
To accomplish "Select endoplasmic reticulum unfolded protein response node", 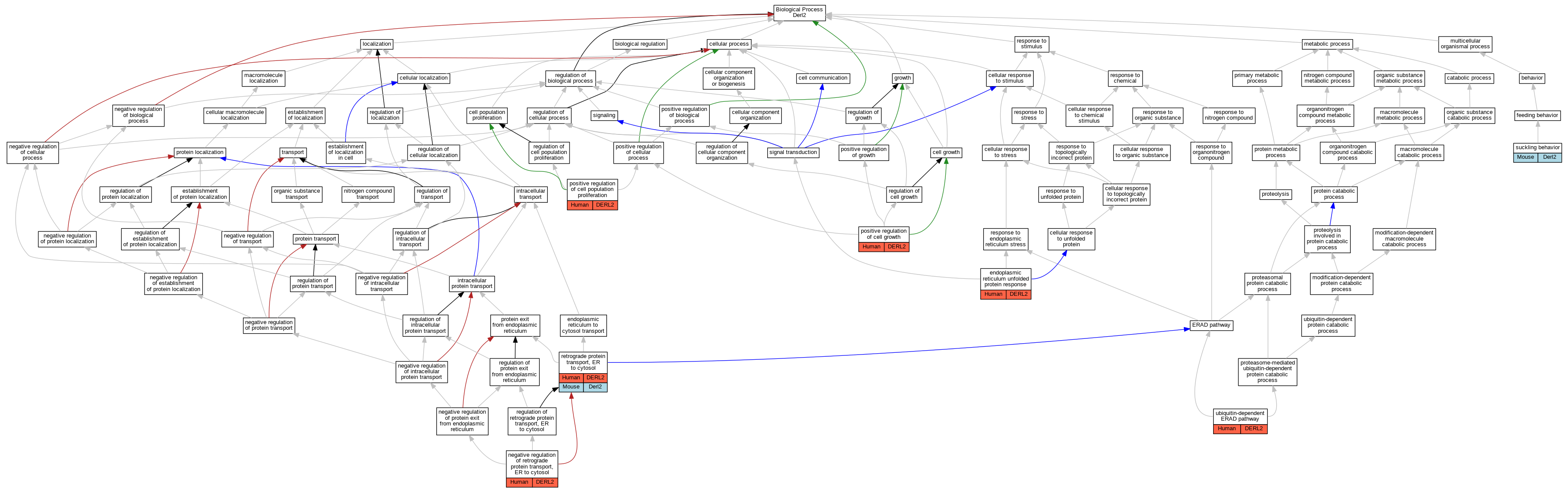I will [1005, 278].
